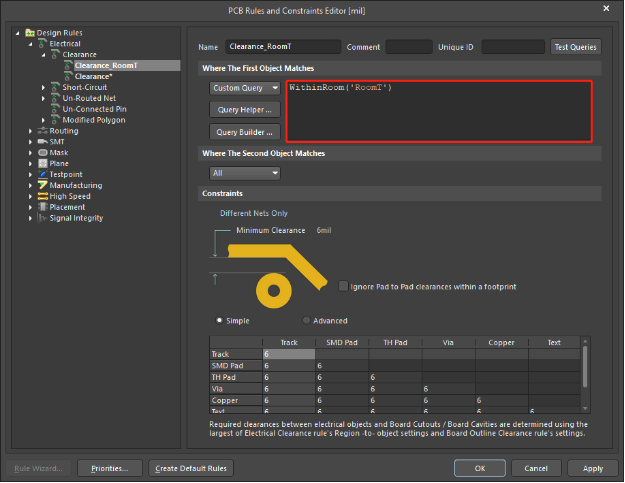Click the SMT category icon
The width and height of the screenshot is (625, 483).
pyautogui.click(x=43, y=141)
